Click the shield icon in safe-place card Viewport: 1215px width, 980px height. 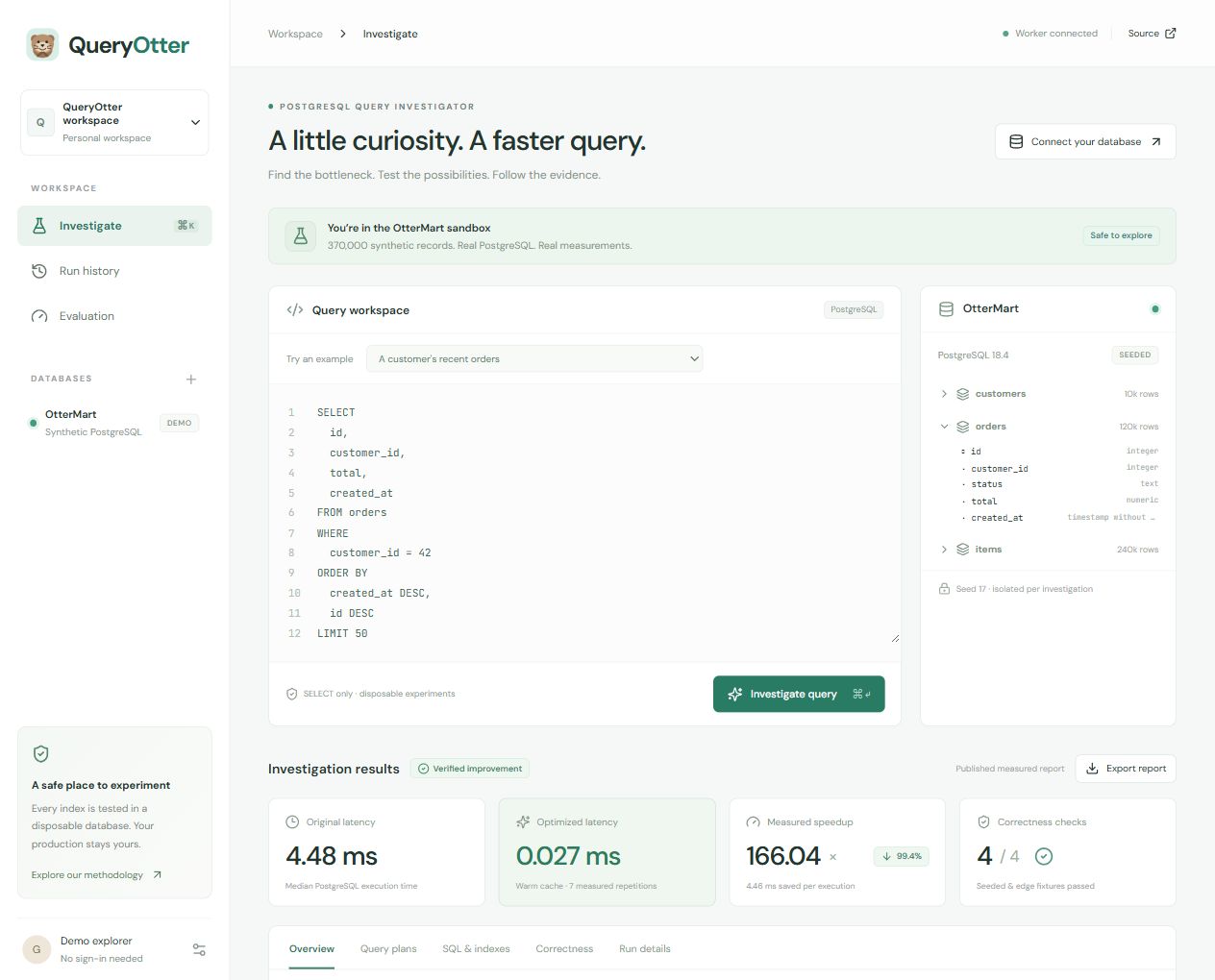pyautogui.click(x=41, y=754)
